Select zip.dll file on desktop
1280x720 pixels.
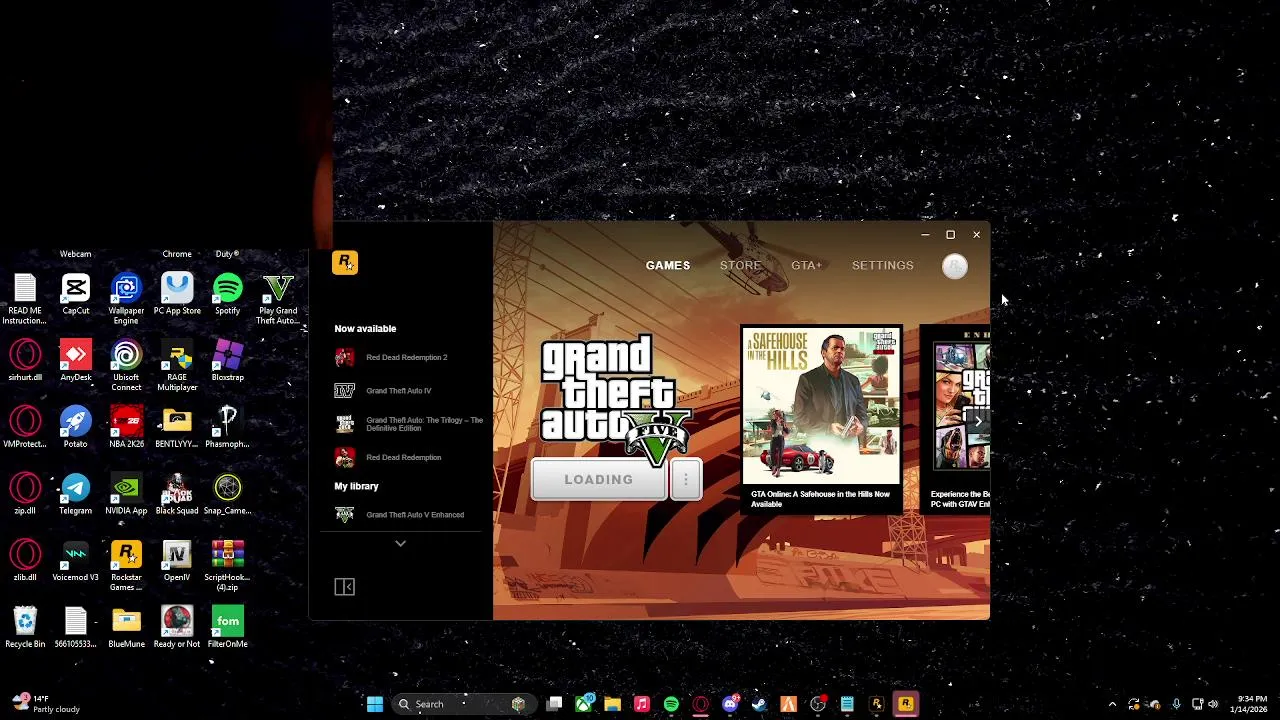(25, 494)
